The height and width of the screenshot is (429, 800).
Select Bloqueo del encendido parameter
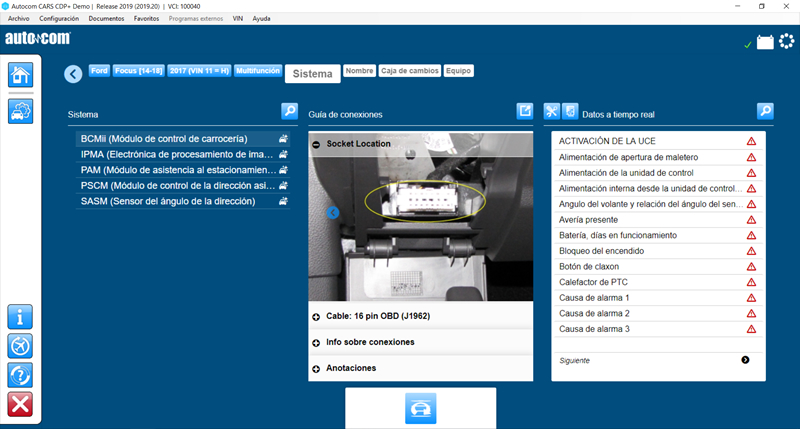click(658, 251)
